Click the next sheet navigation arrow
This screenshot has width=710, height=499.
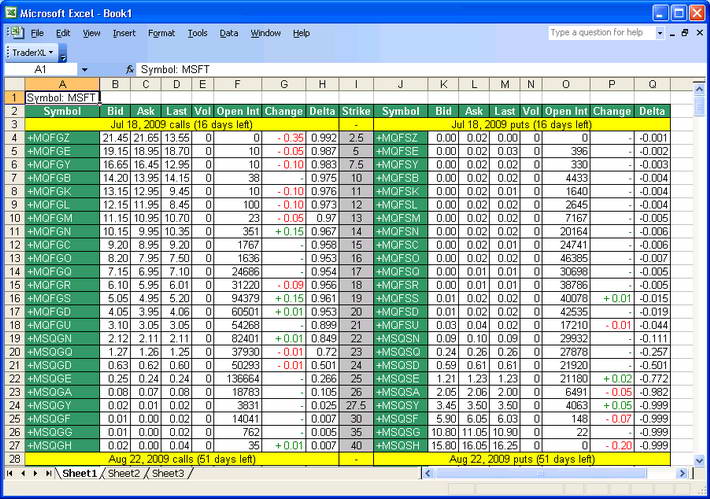click(35, 474)
